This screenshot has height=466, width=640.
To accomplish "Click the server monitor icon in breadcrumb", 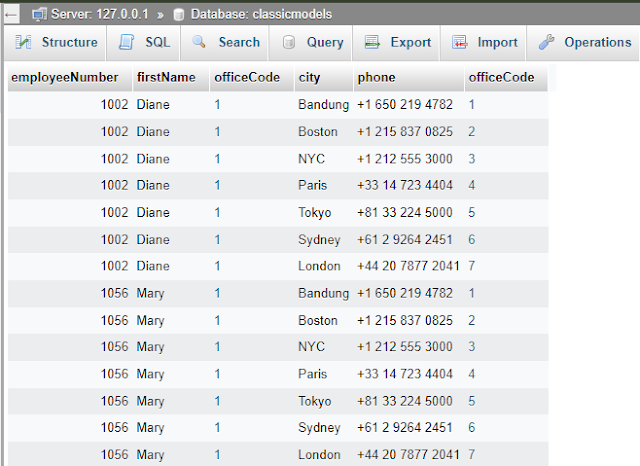I will 40,15.
